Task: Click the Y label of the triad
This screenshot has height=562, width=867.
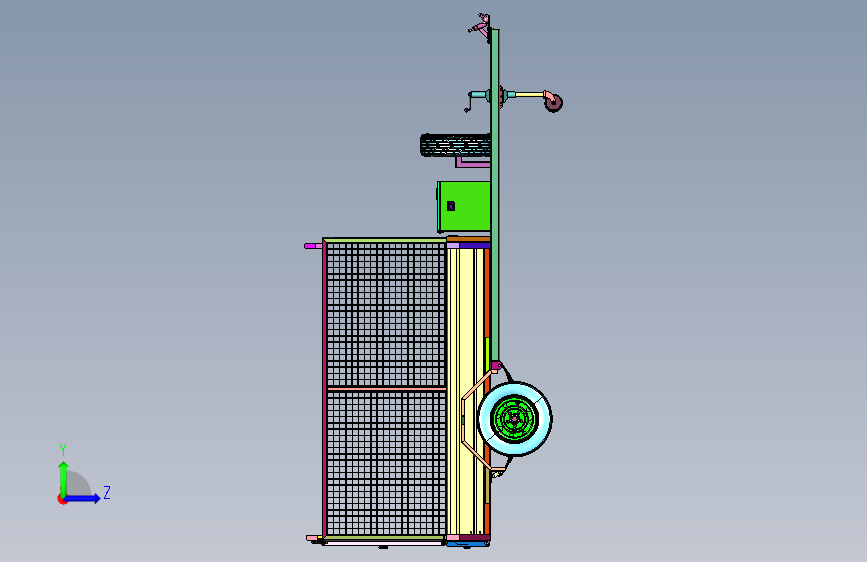Action: pos(63,449)
